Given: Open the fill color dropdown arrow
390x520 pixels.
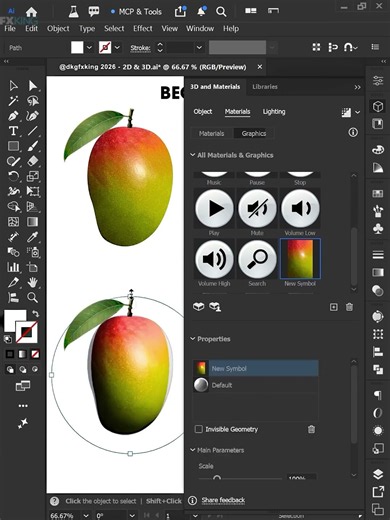Looking at the screenshot, I should pyautogui.click(x=89, y=48).
